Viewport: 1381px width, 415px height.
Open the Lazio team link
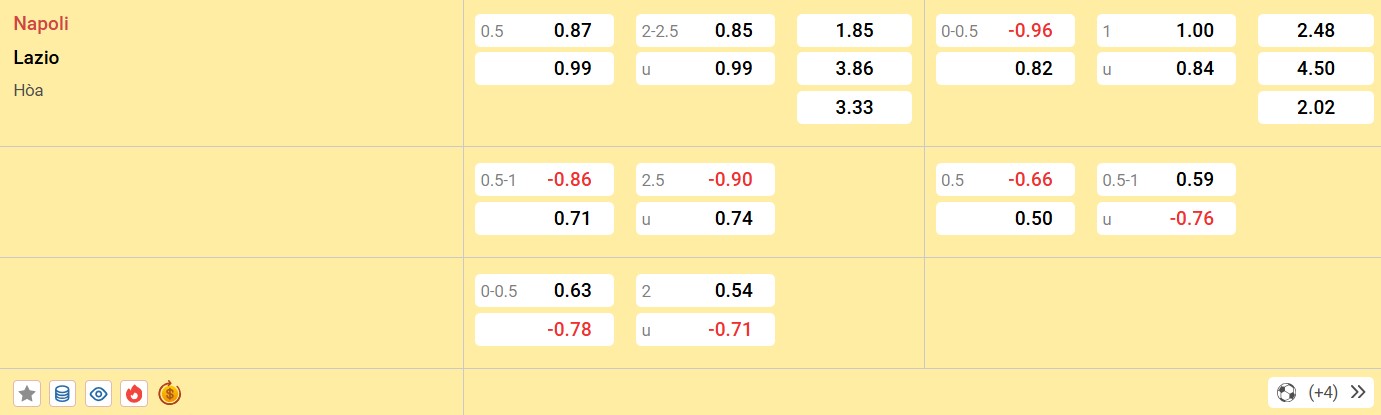tap(36, 57)
